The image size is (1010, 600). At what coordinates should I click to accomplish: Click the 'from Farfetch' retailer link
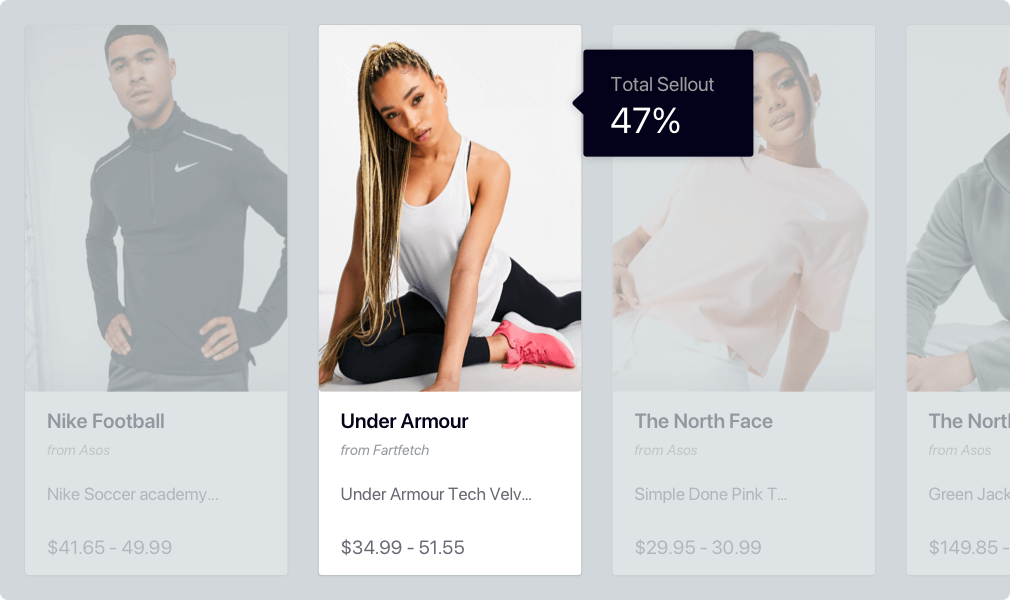pos(385,450)
